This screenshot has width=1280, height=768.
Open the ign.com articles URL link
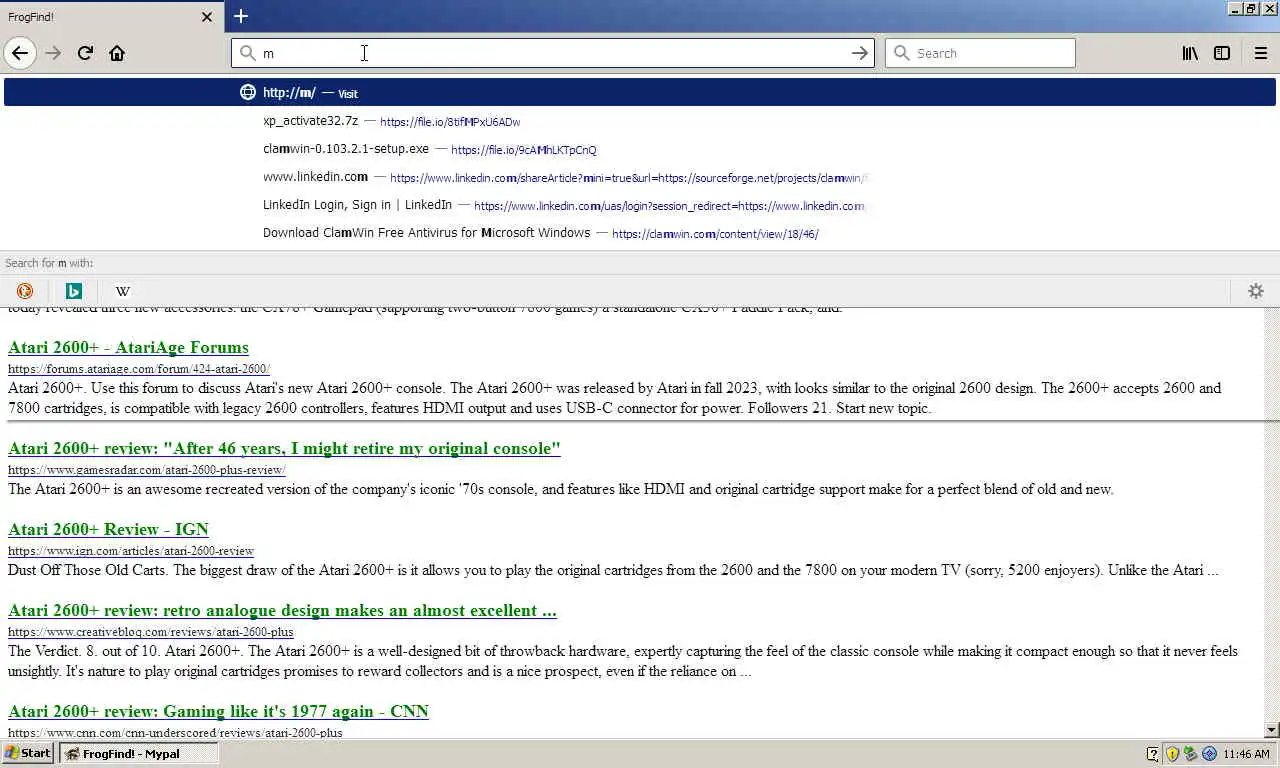(x=131, y=551)
